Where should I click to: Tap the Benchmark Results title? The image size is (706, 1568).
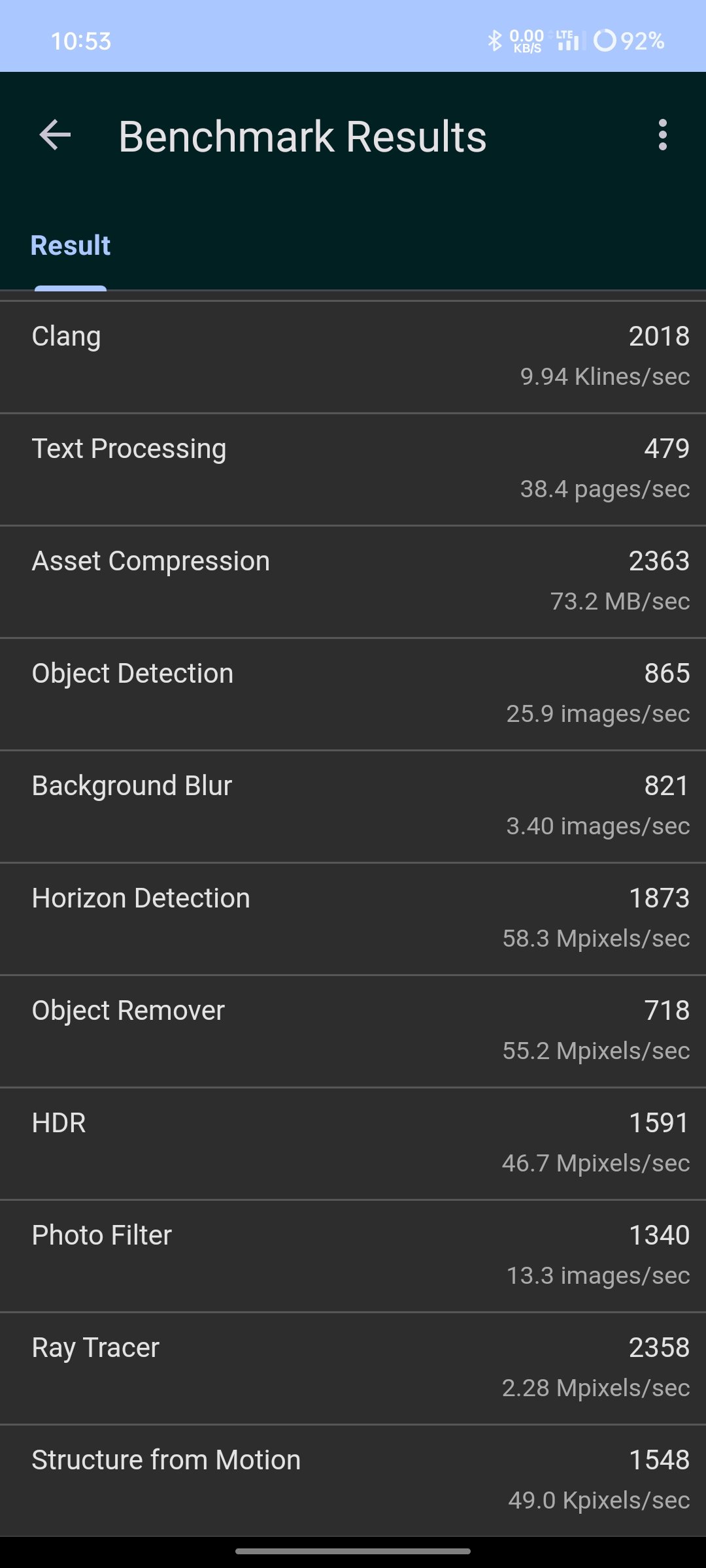click(303, 137)
